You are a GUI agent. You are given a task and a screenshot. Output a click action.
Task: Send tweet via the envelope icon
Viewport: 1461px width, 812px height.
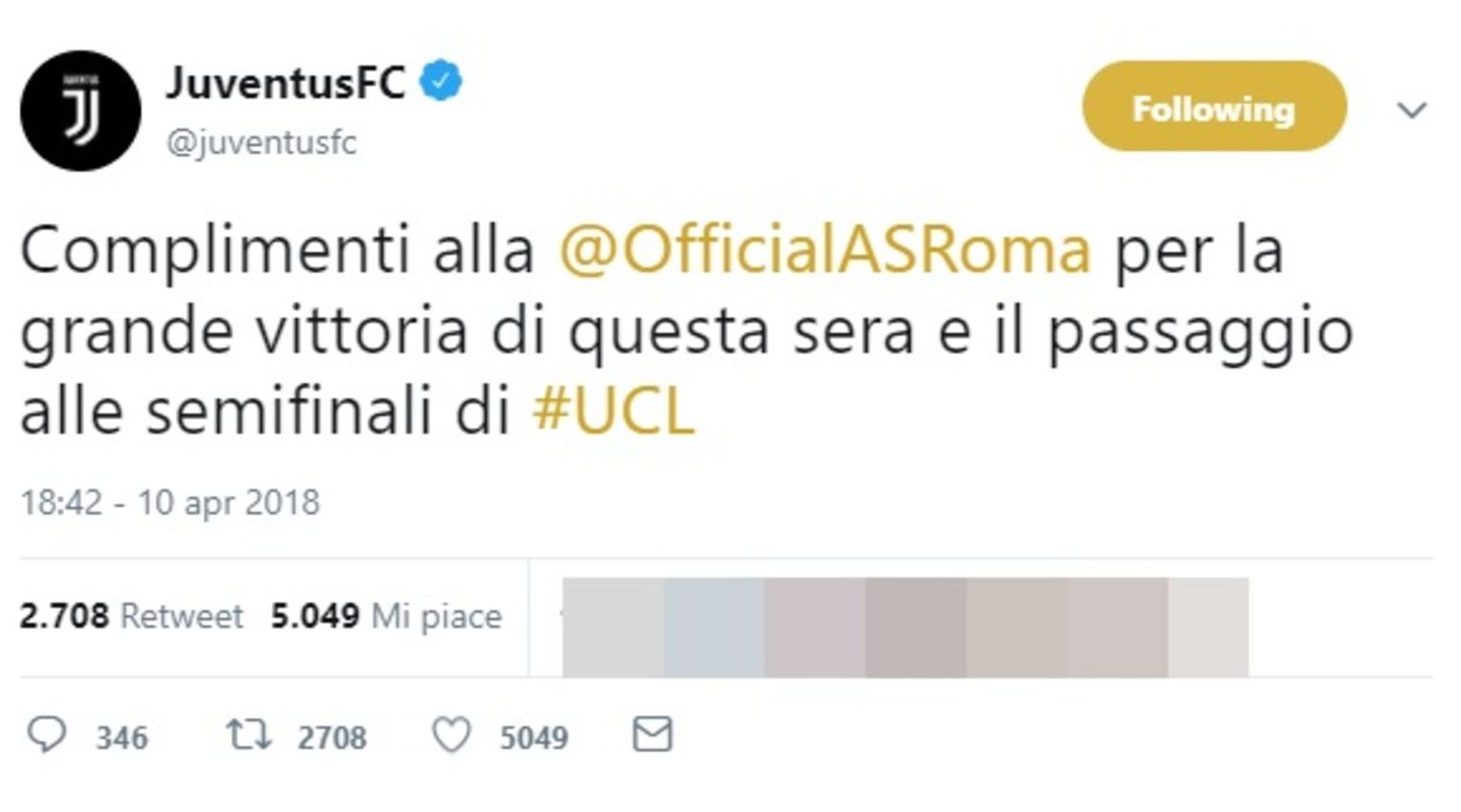(653, 734)
